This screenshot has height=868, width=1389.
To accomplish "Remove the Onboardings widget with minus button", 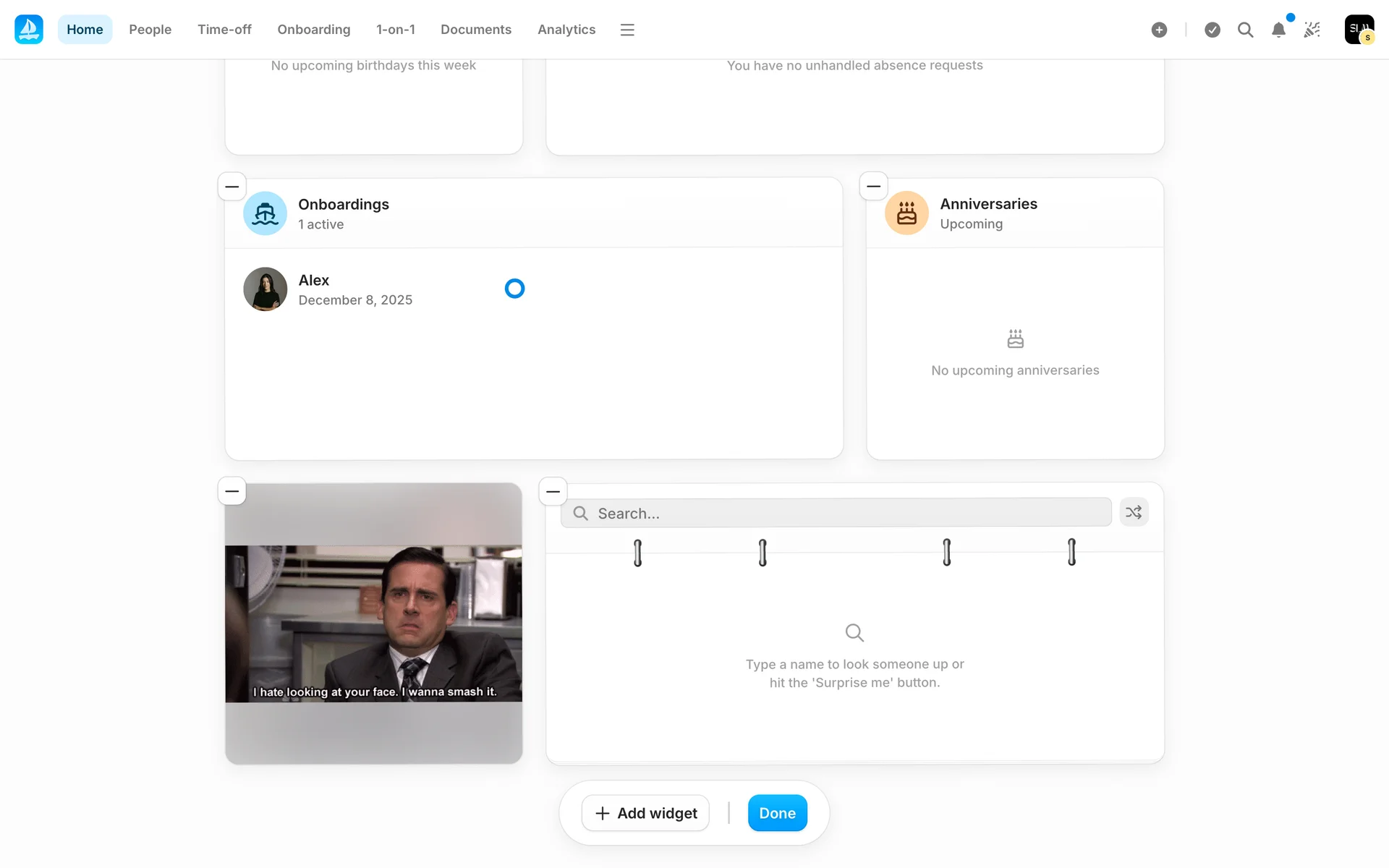I will coord(231,187).
